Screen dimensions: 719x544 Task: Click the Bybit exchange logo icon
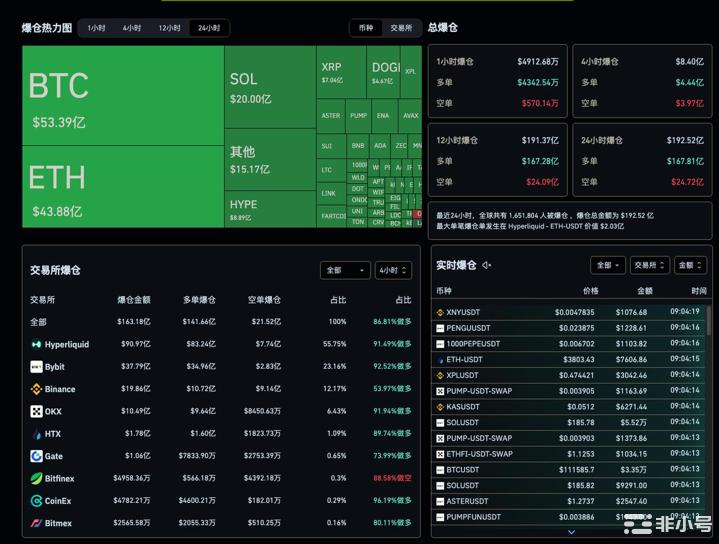pos(36,367)
